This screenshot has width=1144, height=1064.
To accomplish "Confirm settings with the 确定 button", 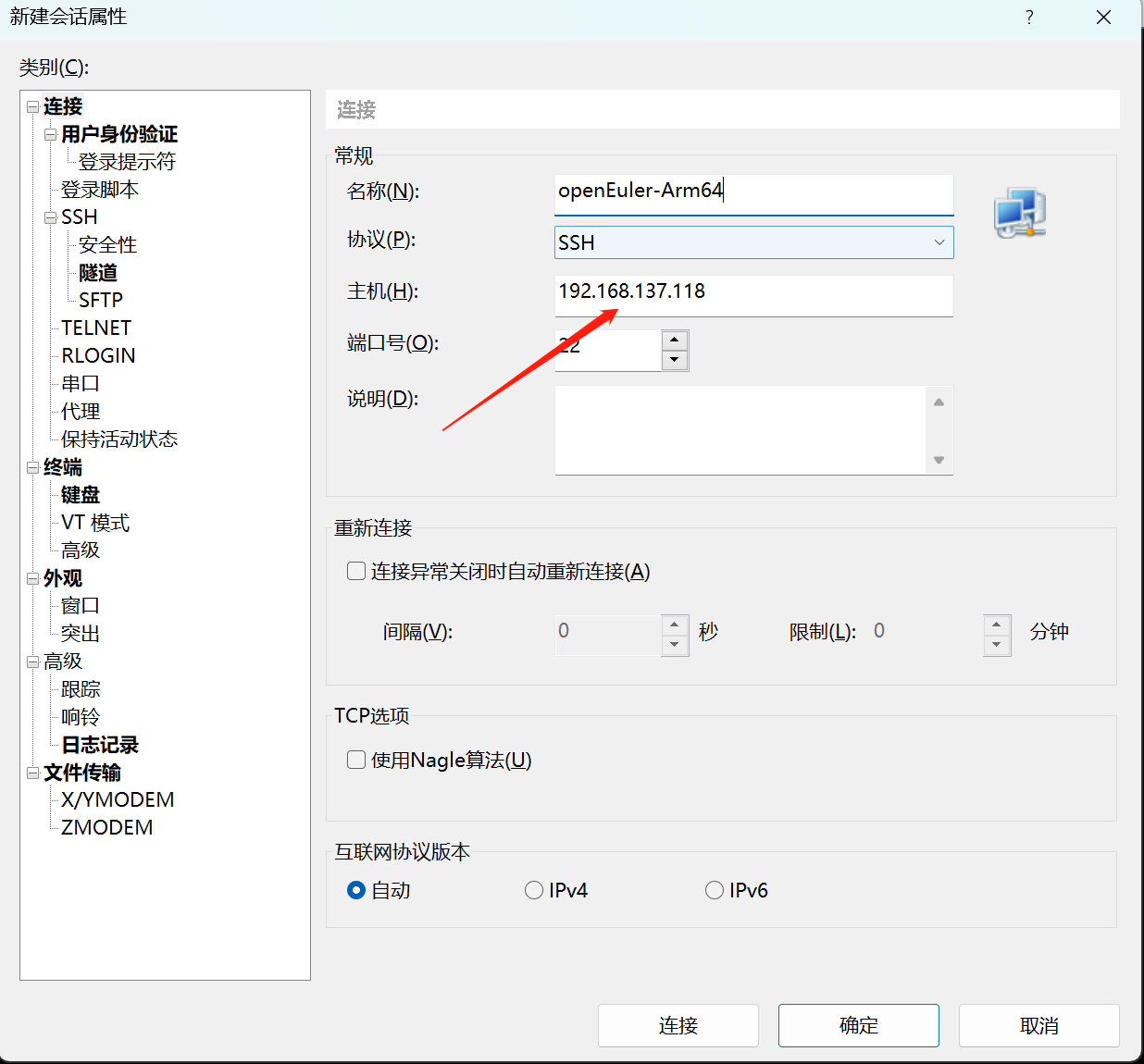I will click(858, 1025).
